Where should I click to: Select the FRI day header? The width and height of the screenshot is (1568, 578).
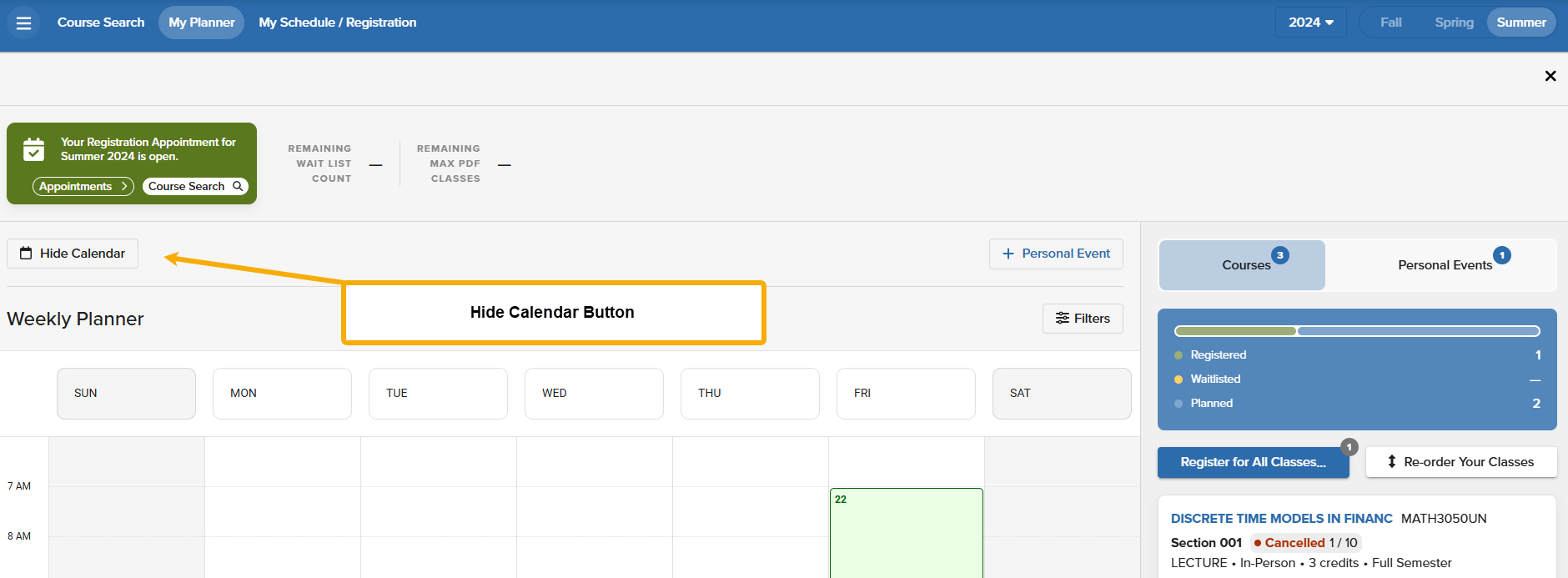[x=906, y=394]
